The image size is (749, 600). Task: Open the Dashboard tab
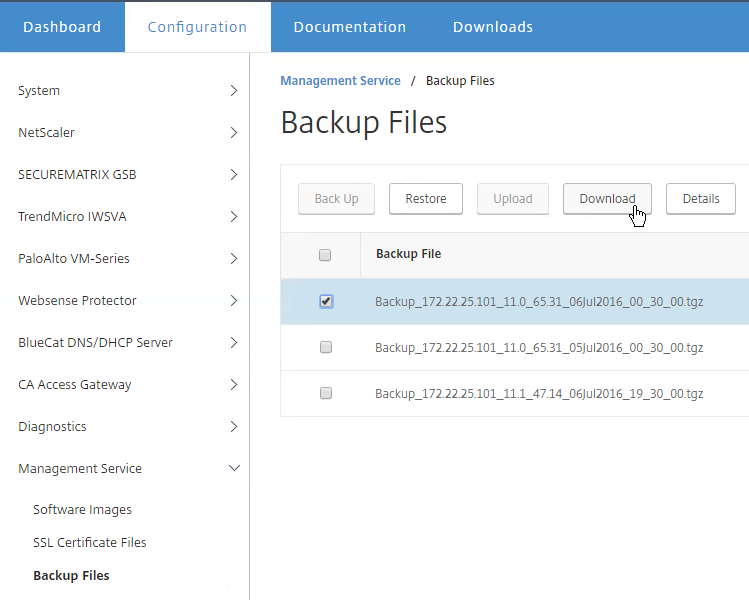pyautogui.click(x=62, y=27)
